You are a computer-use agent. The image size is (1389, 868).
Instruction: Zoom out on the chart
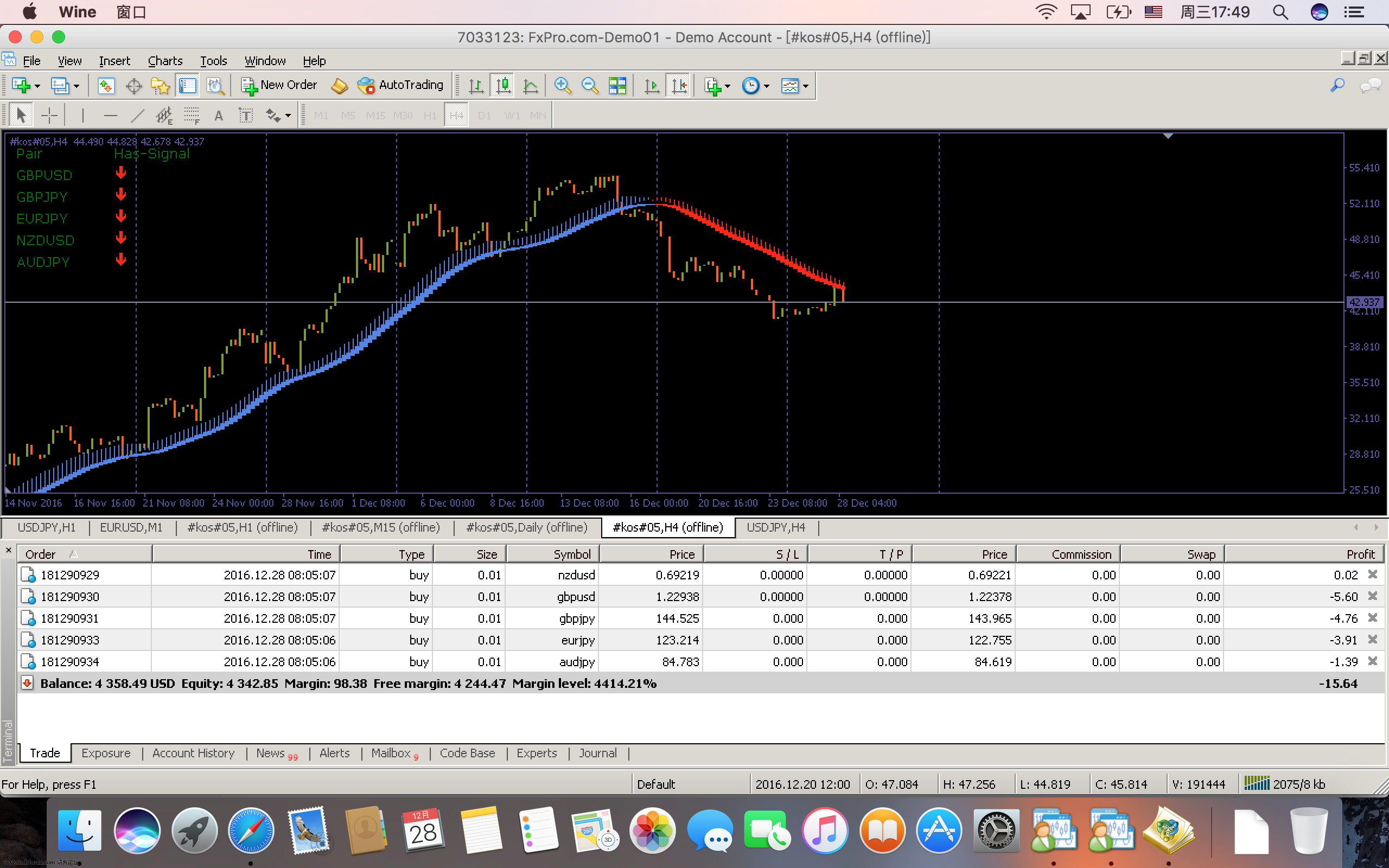point(589,86)
